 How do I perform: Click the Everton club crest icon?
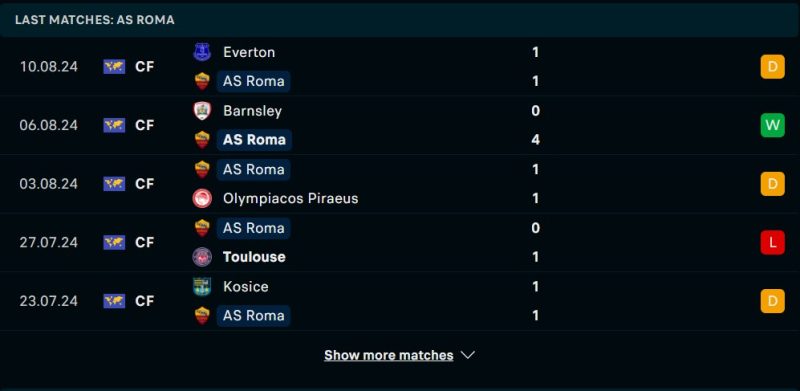202,52
